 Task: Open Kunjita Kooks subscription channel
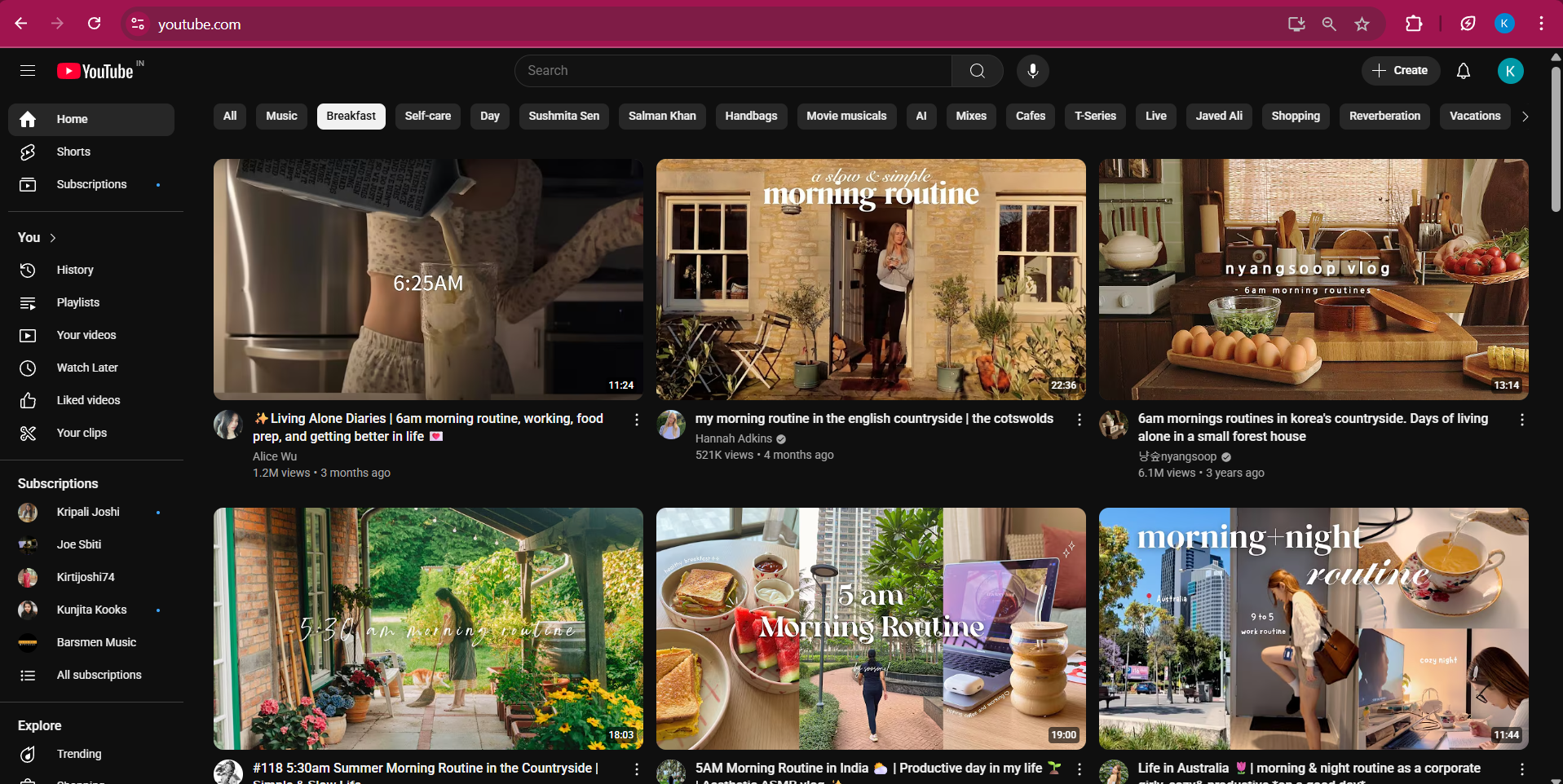[x=91, y=610]
